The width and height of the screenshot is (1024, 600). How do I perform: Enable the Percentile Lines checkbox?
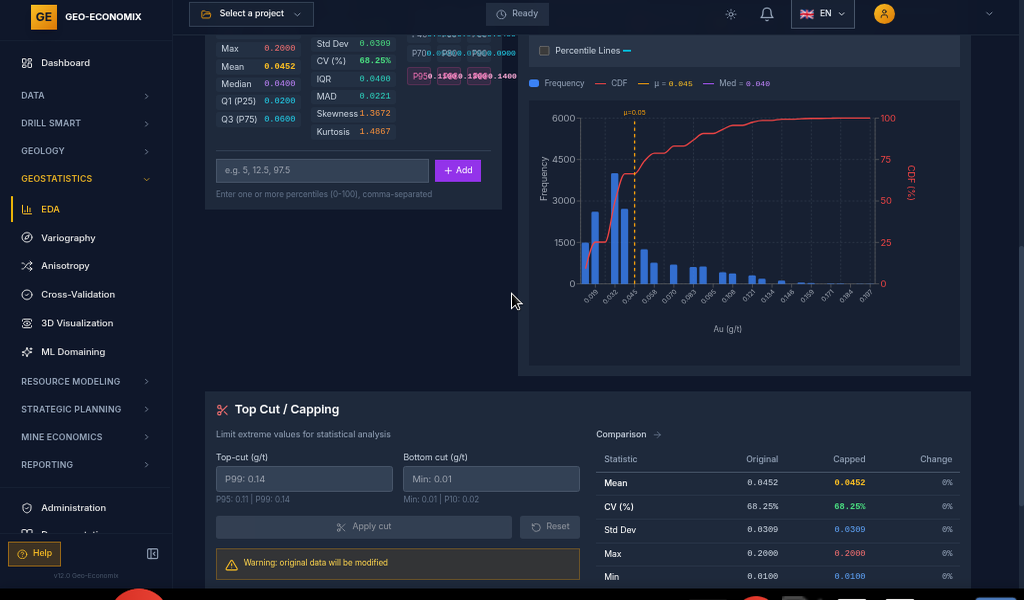pos(544,51)
